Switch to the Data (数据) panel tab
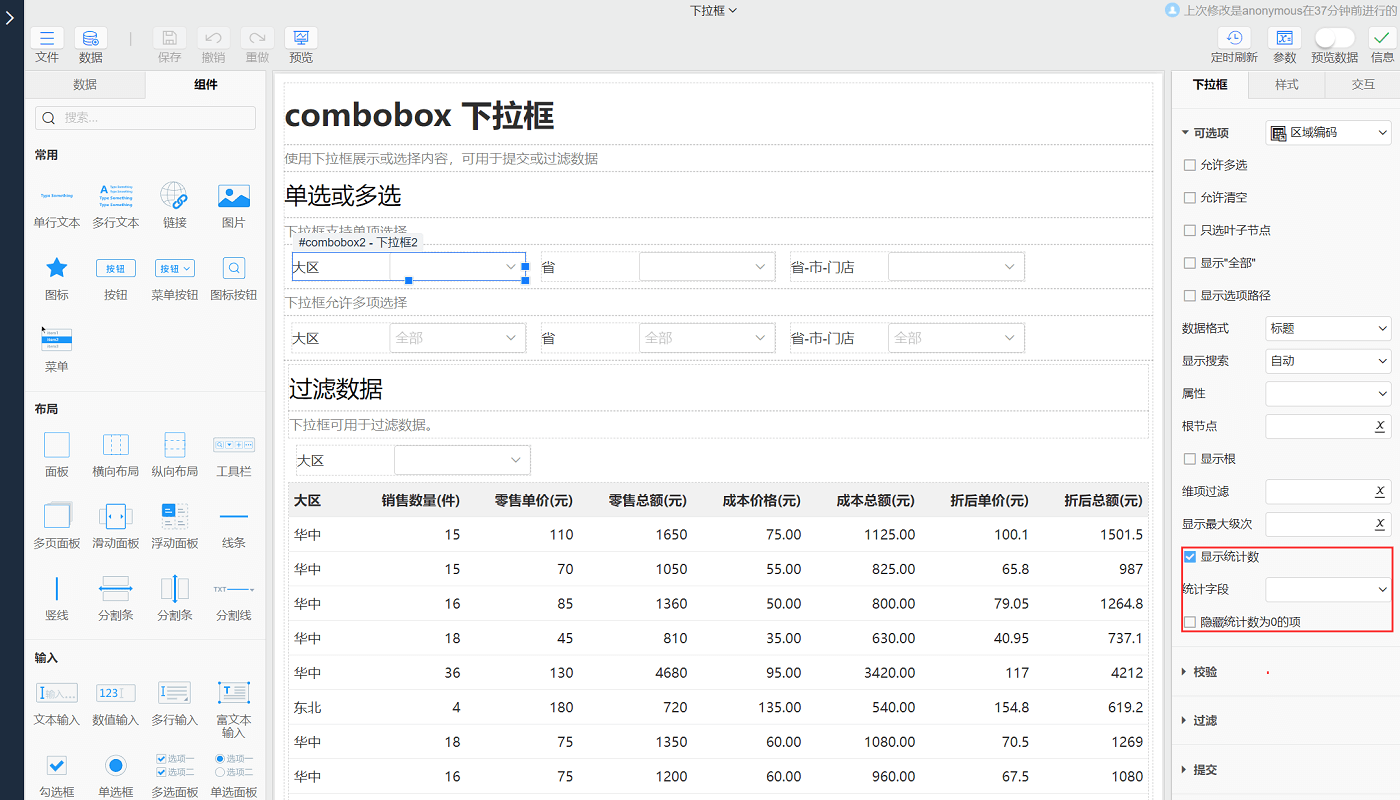The image size is (1400, 800). click(85, 85)
